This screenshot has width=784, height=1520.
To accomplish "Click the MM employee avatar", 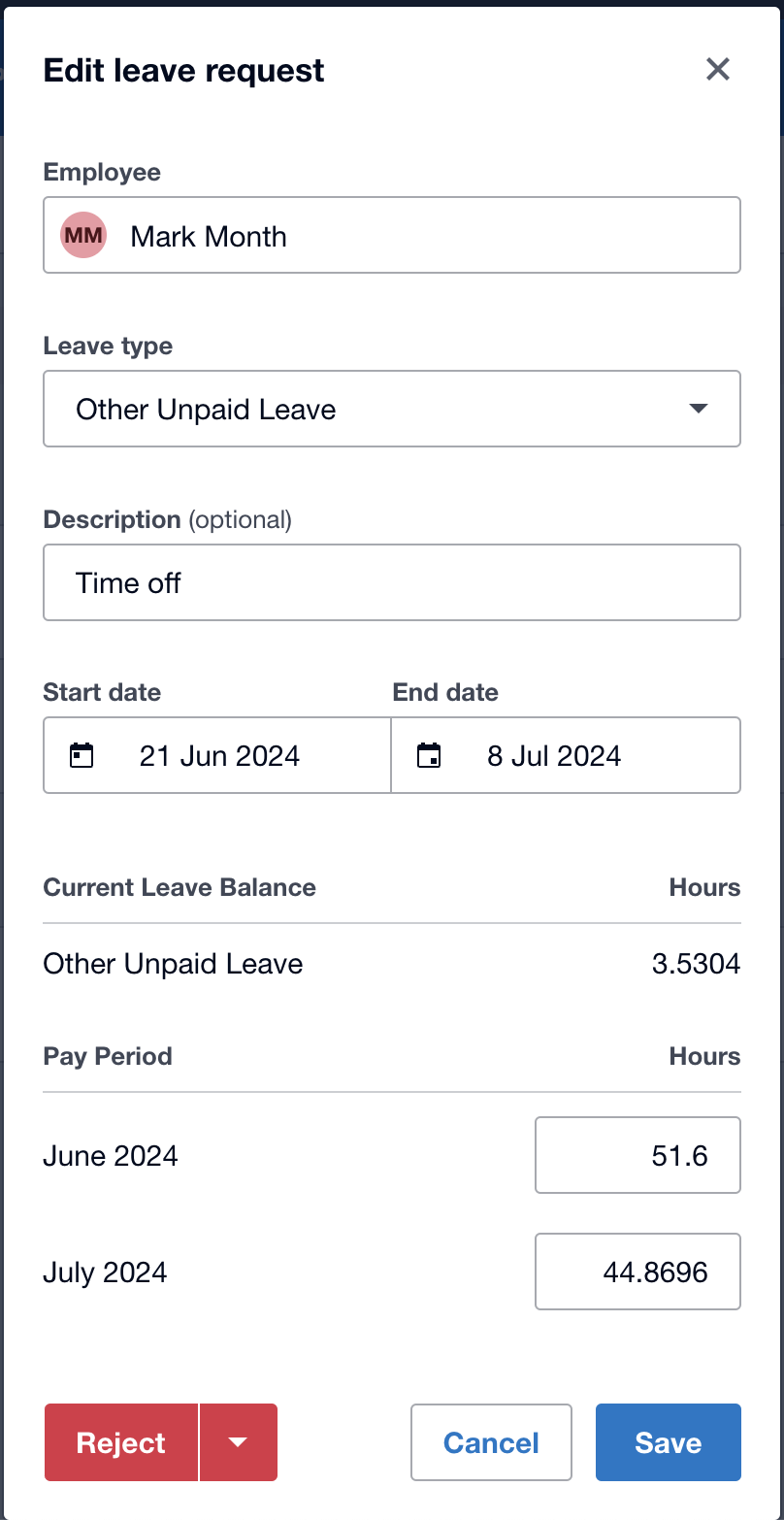I will click(83, 236).
